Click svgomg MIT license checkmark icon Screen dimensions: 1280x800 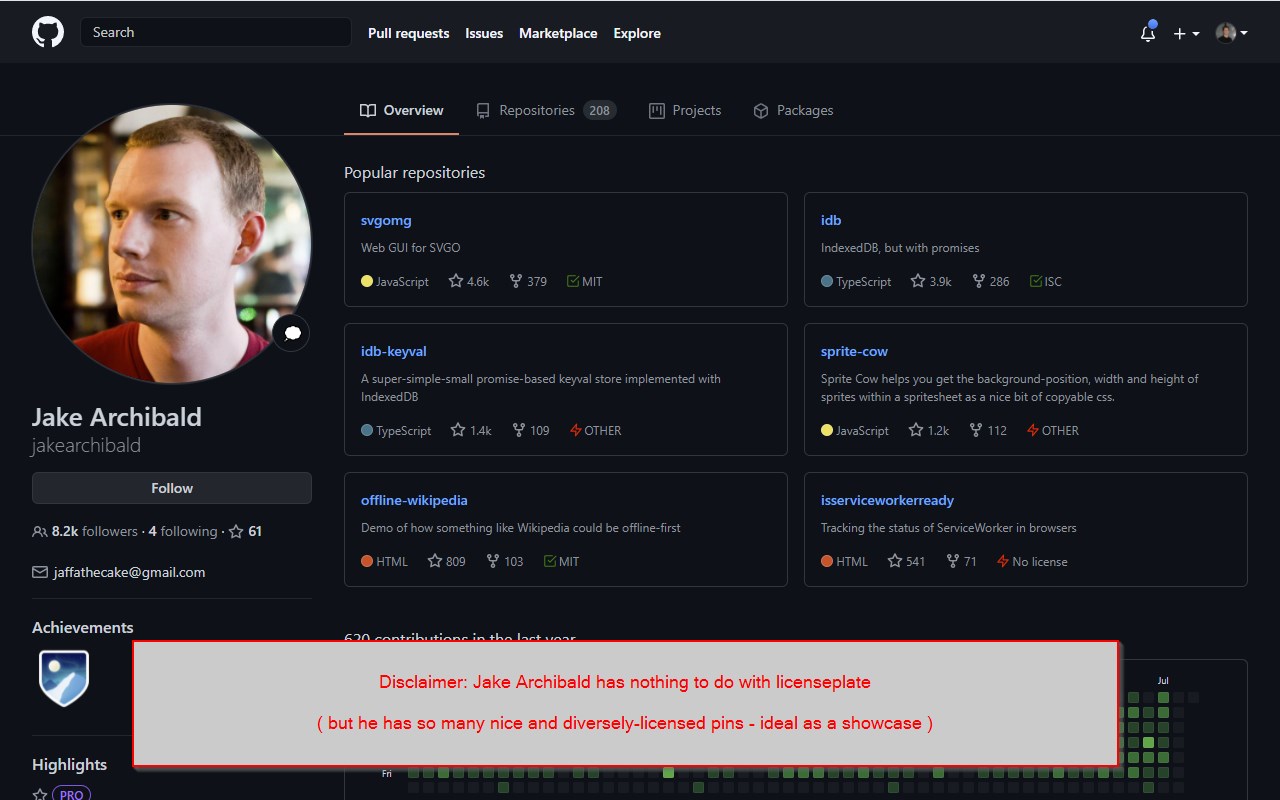[x=573, y=281]
